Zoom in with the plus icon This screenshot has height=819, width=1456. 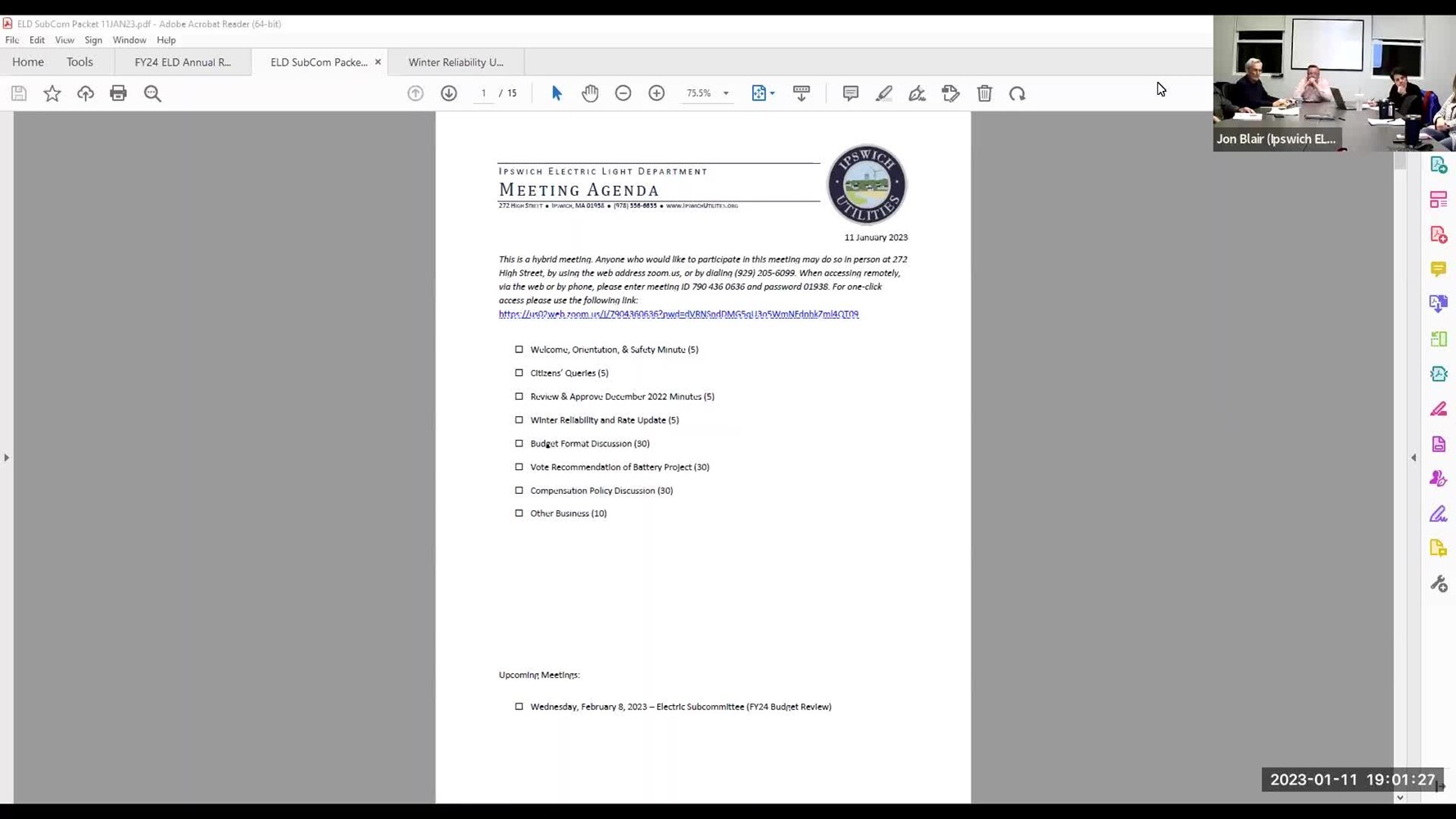click(656, 93)
